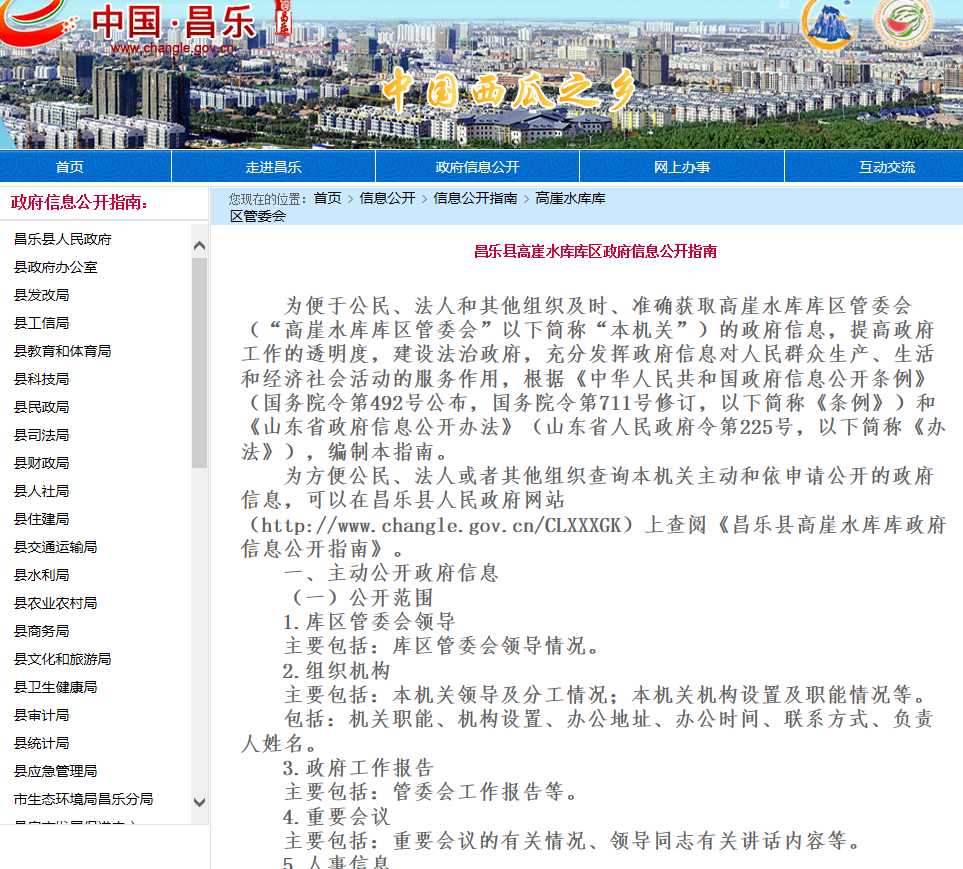Open the 走进昌乐 navigation tab
Viewport: 963px width, 869px height.
(273, 167)
